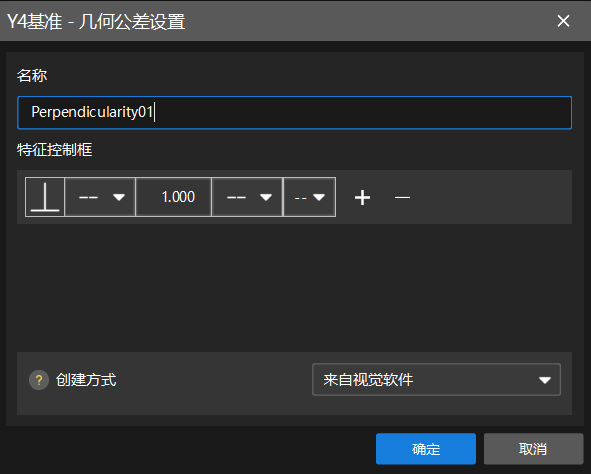591x474 pixels.
Task: Focus the Perpendicularity01 name field
Action: point(294,113)
